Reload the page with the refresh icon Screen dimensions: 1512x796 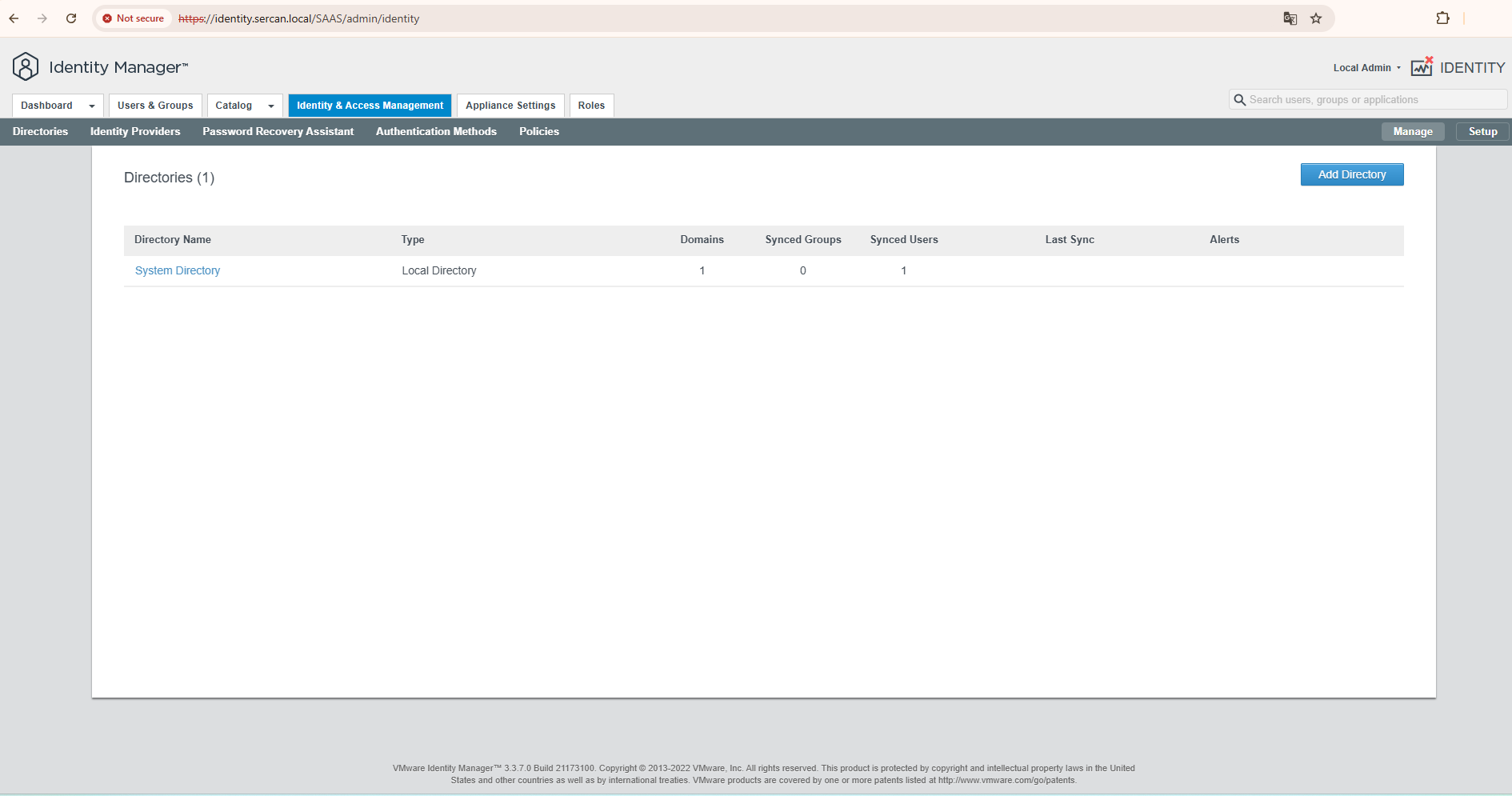pos(71,18)
